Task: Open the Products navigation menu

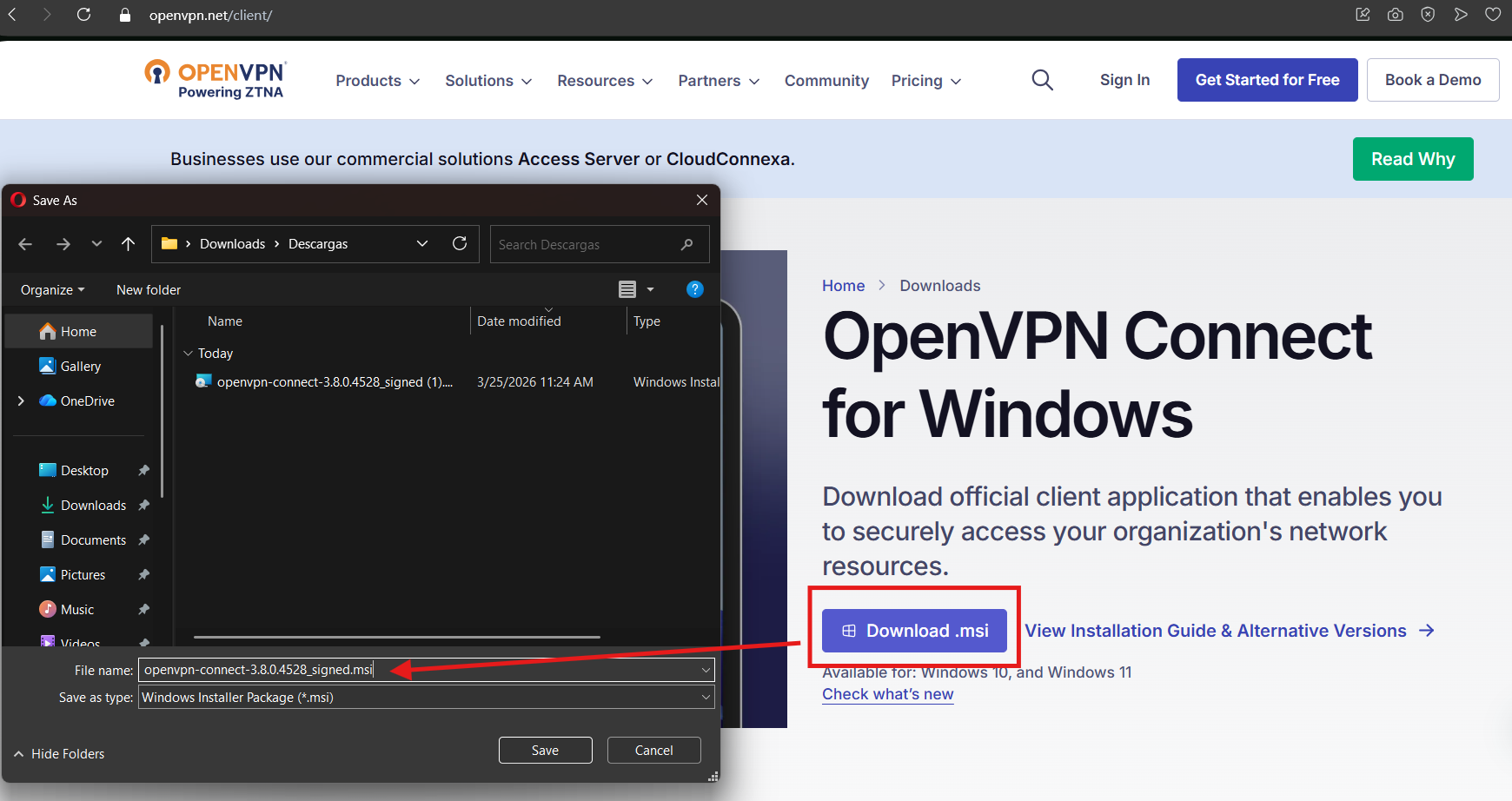Action: tap(377, 81)
